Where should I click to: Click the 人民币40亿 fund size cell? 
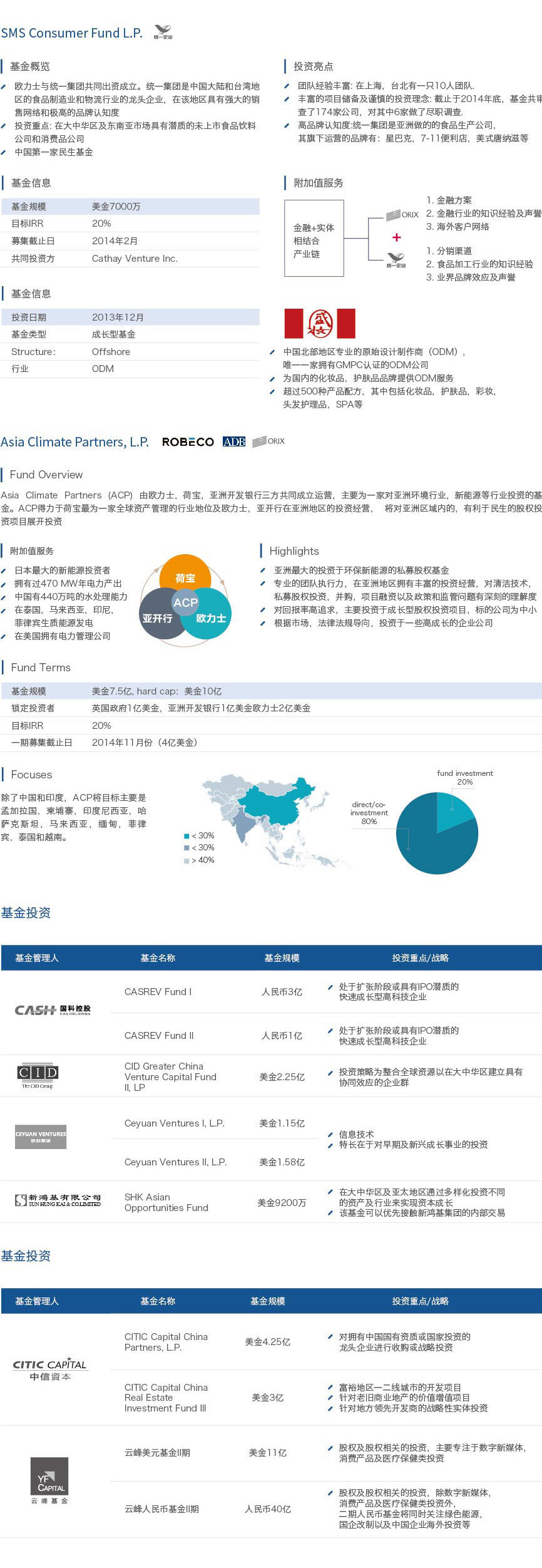pyautogui.click(x=267, y=1509)
